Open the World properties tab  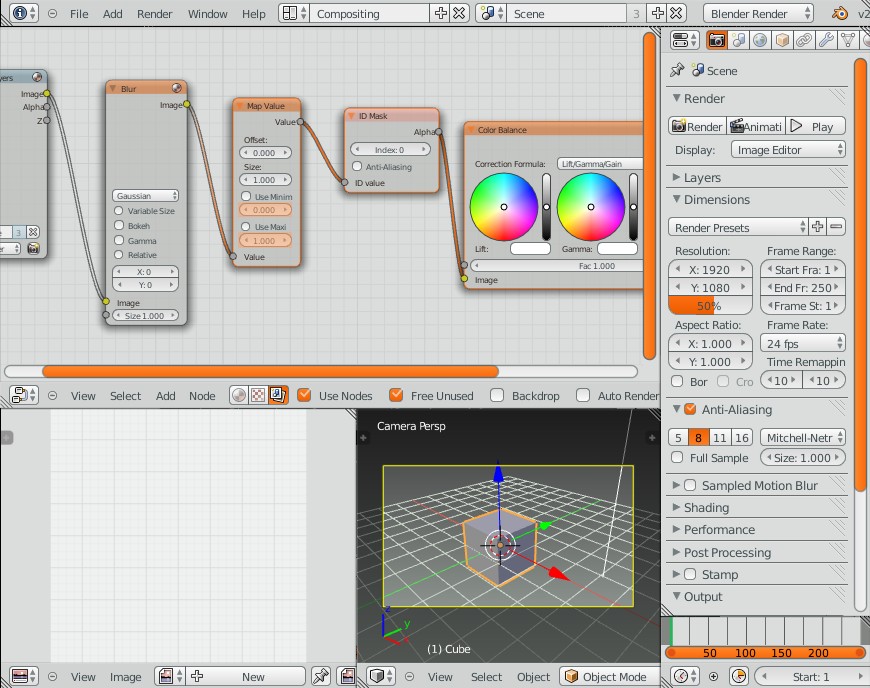[x=759, y=40]
